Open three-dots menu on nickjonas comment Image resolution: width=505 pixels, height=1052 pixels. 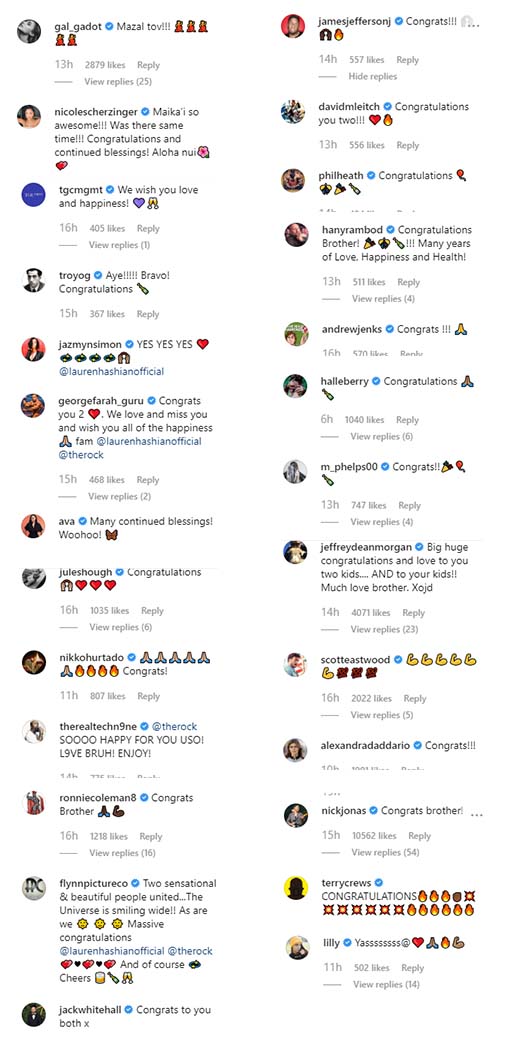coord(477,814)
